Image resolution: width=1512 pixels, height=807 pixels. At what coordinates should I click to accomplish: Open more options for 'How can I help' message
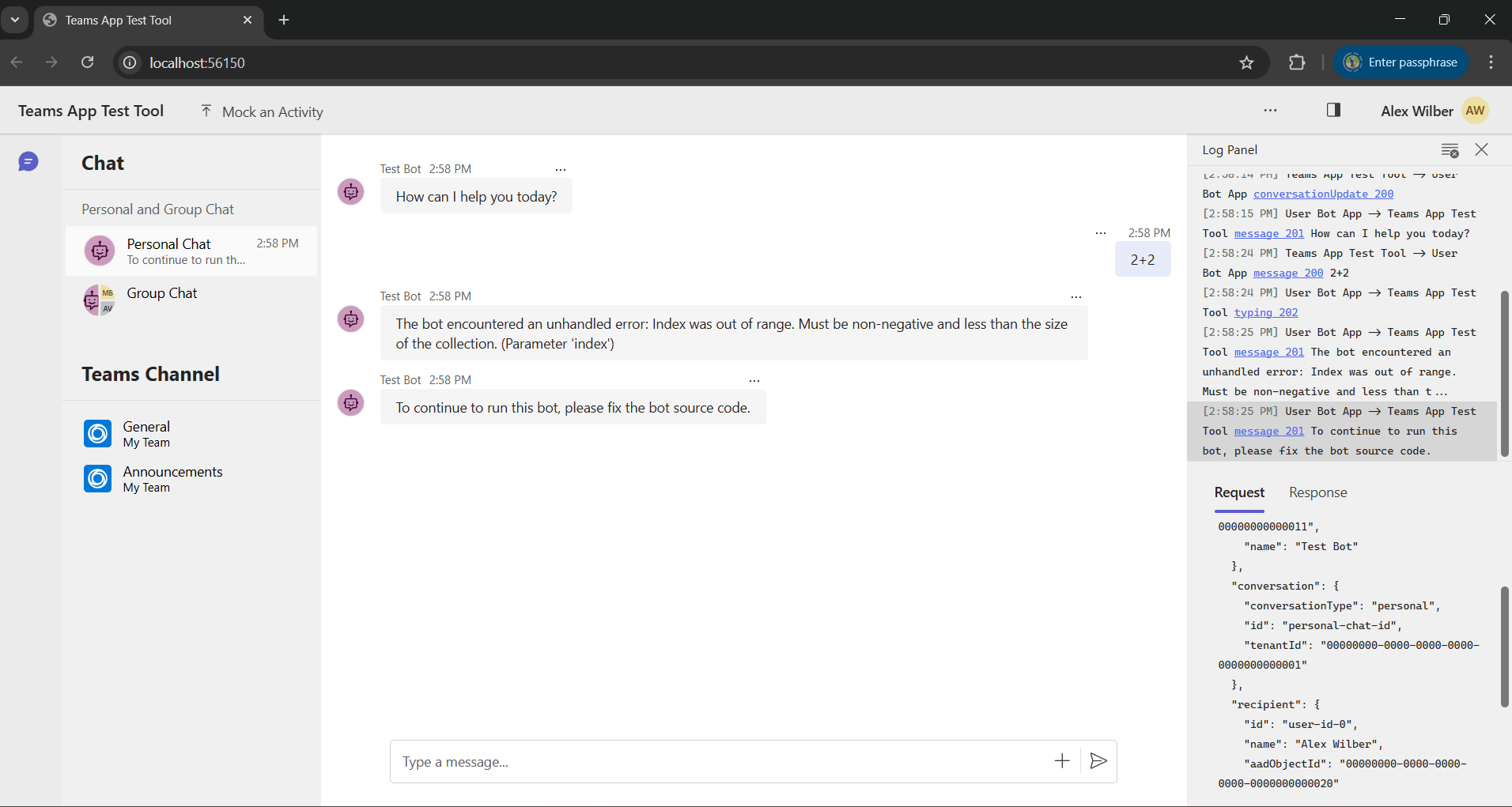(561, 170)
